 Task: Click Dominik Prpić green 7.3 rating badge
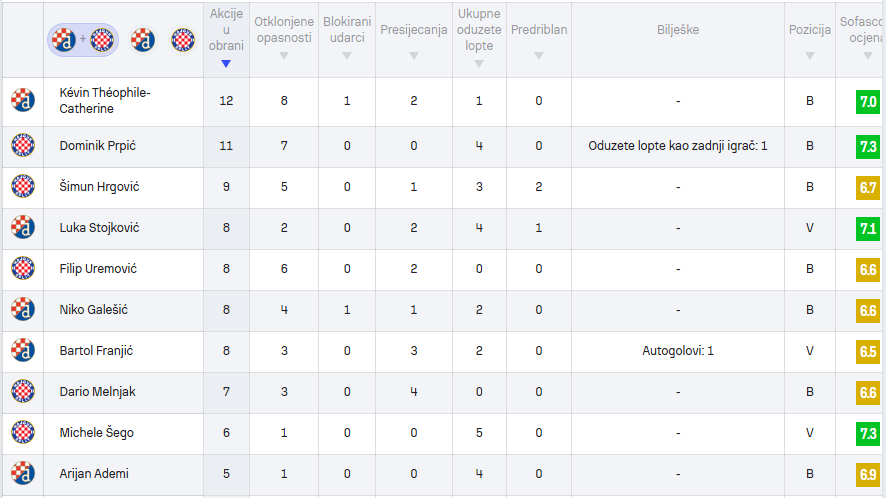point(867,146)
